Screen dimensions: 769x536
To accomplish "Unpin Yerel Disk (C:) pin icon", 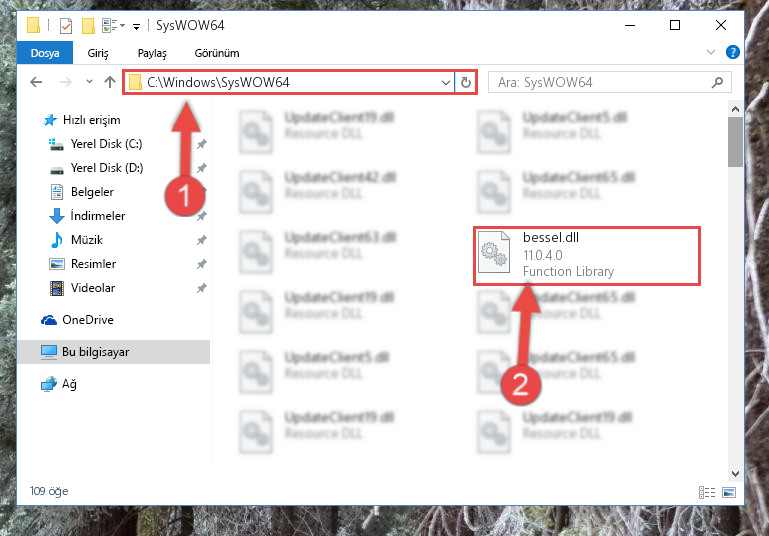I will coord(202,144).
